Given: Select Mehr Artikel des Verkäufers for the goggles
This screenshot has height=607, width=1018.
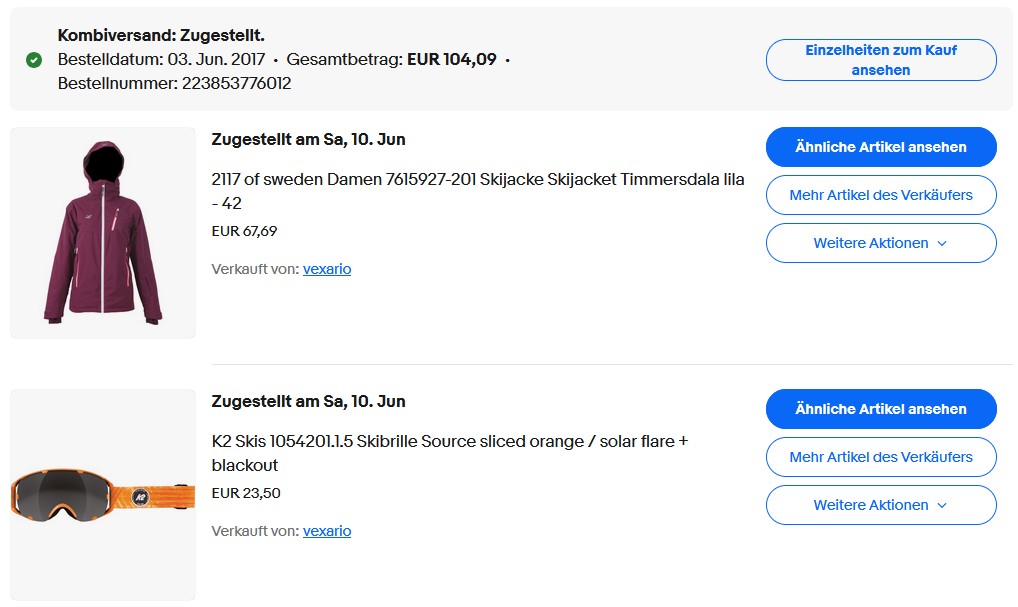Looking at the screenshot, I should click(x=880, y=457).
